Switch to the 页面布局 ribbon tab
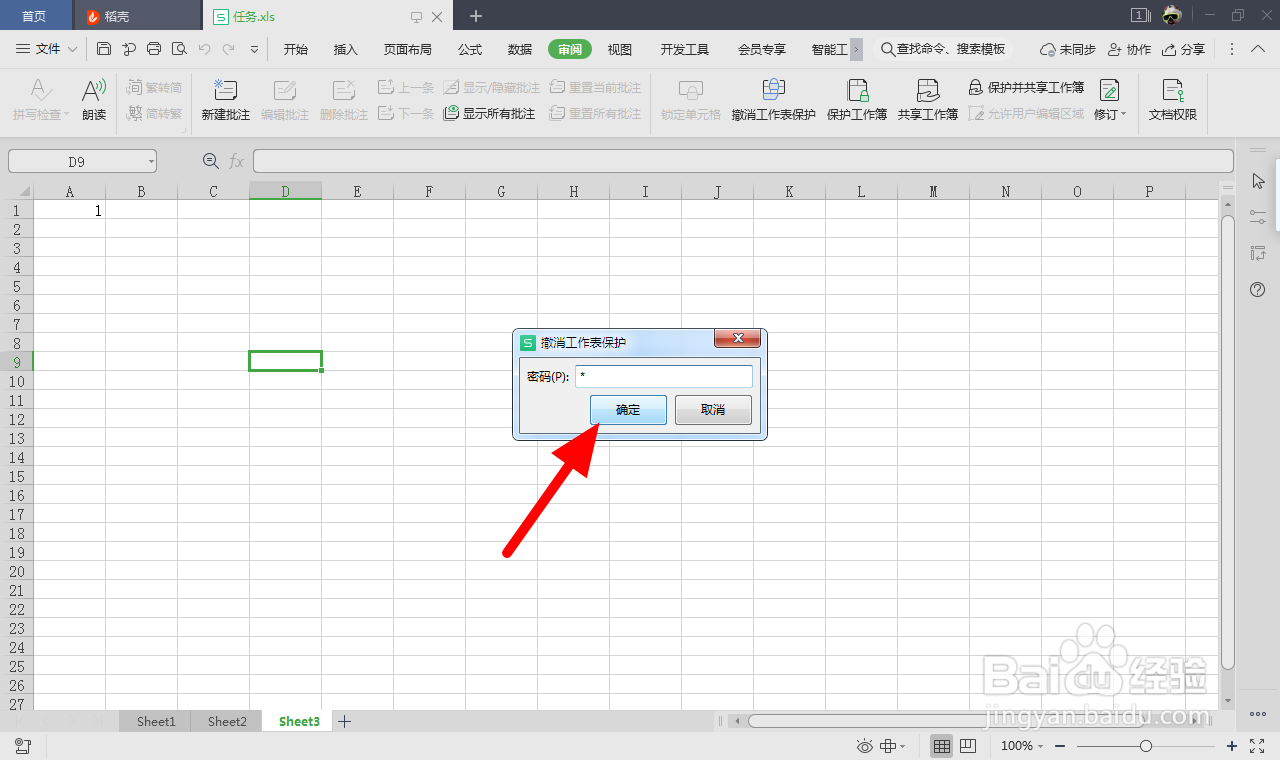Viewport: 1280px width, 760px height. pos(408,49)
